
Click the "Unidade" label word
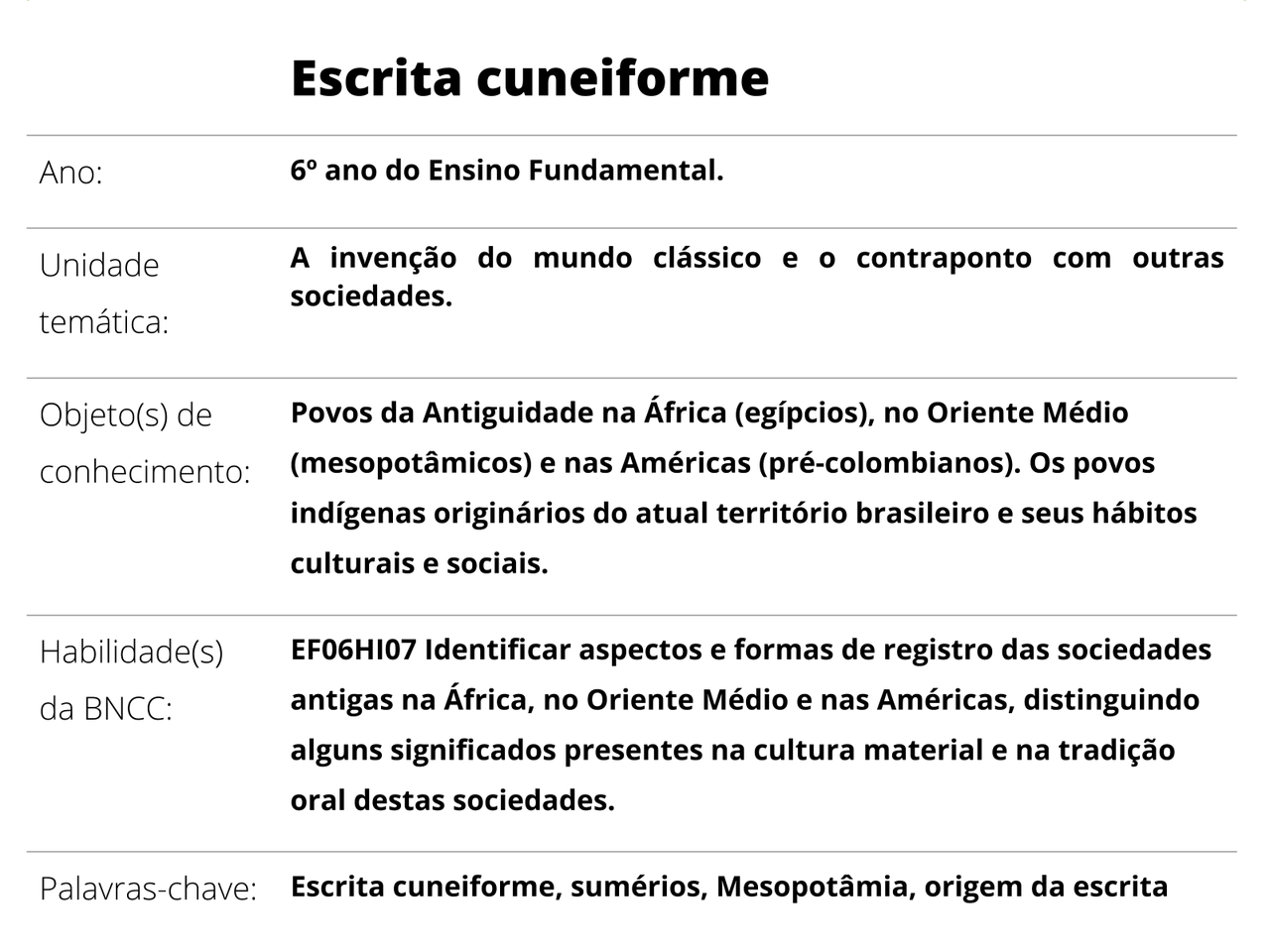click(99, 265)
